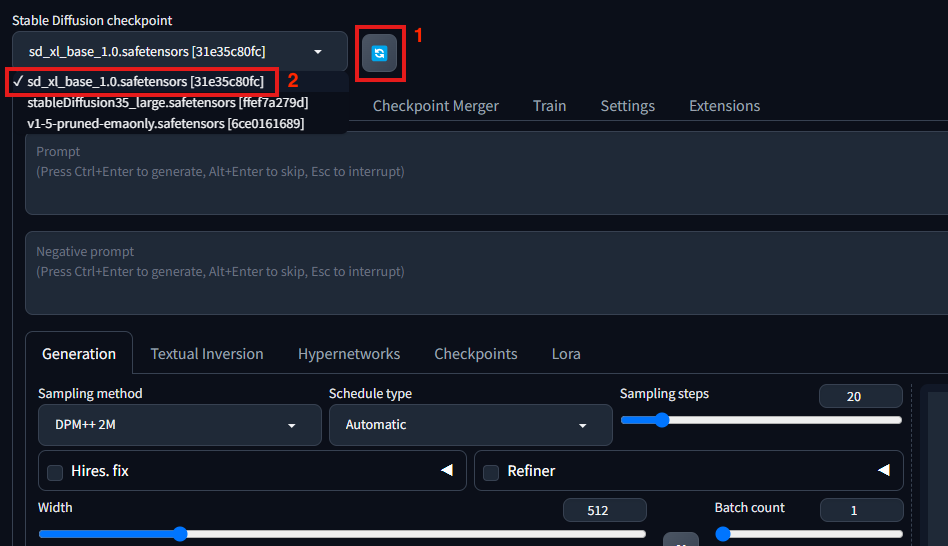Go to the Settings tab
948x546 pixels.
[628, 106]
